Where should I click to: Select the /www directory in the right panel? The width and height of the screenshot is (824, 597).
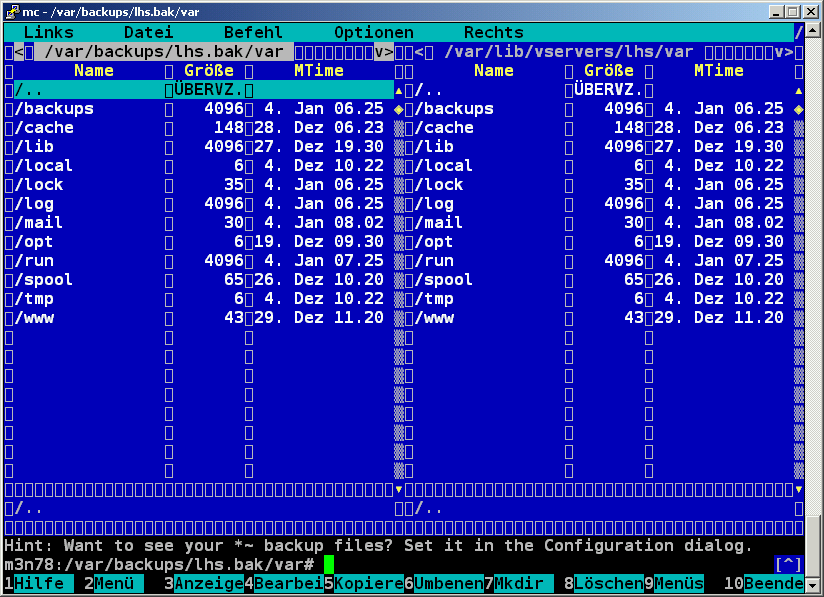pos(434,318)
